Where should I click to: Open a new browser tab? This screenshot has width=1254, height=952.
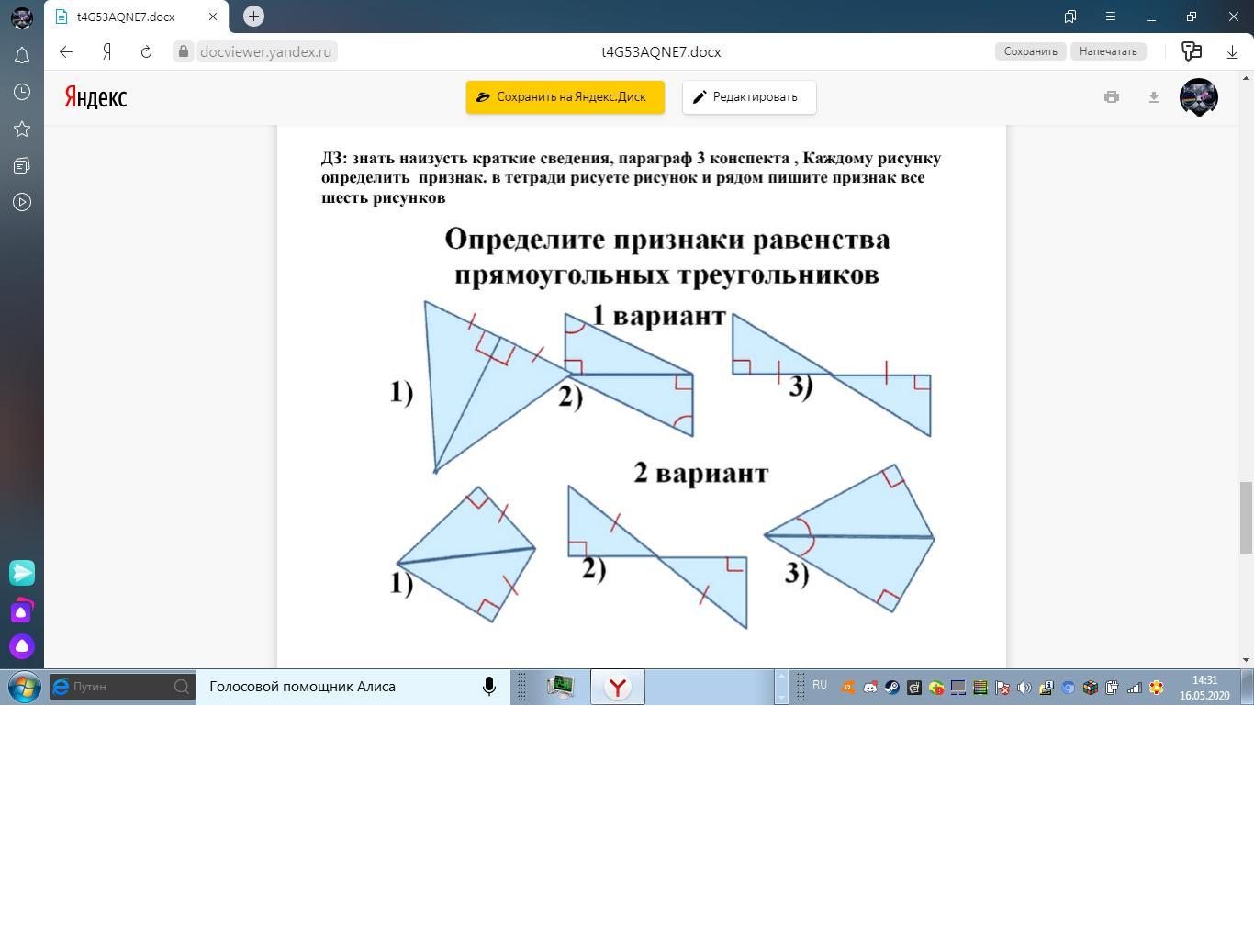click(x=253, y=16)
